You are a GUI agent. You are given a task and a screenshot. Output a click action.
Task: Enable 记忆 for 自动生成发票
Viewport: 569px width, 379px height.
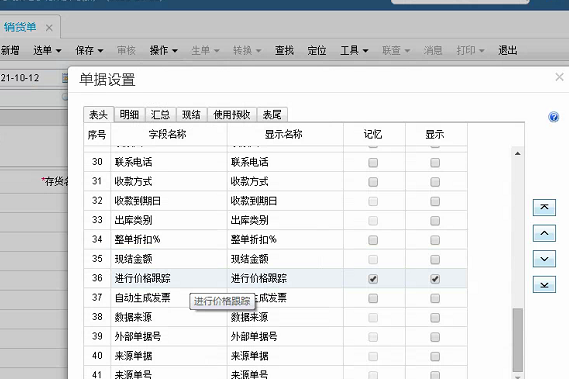tap(373, 298)
